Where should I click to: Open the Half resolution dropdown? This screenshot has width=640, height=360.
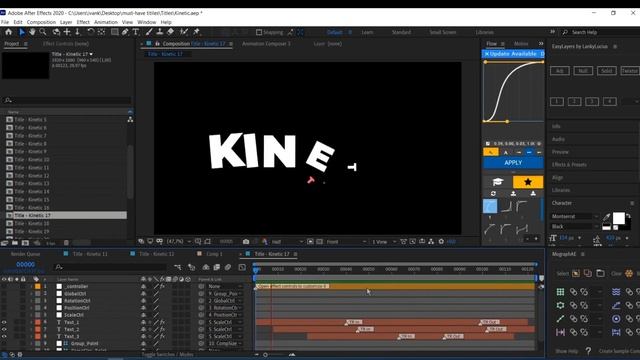(x=287, y=242)
